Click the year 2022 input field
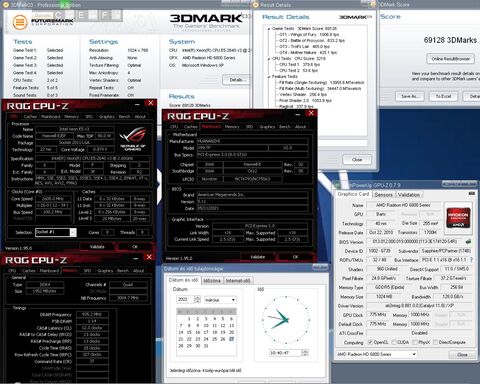The height and width of the screenshot is (384, 480). 185,299
